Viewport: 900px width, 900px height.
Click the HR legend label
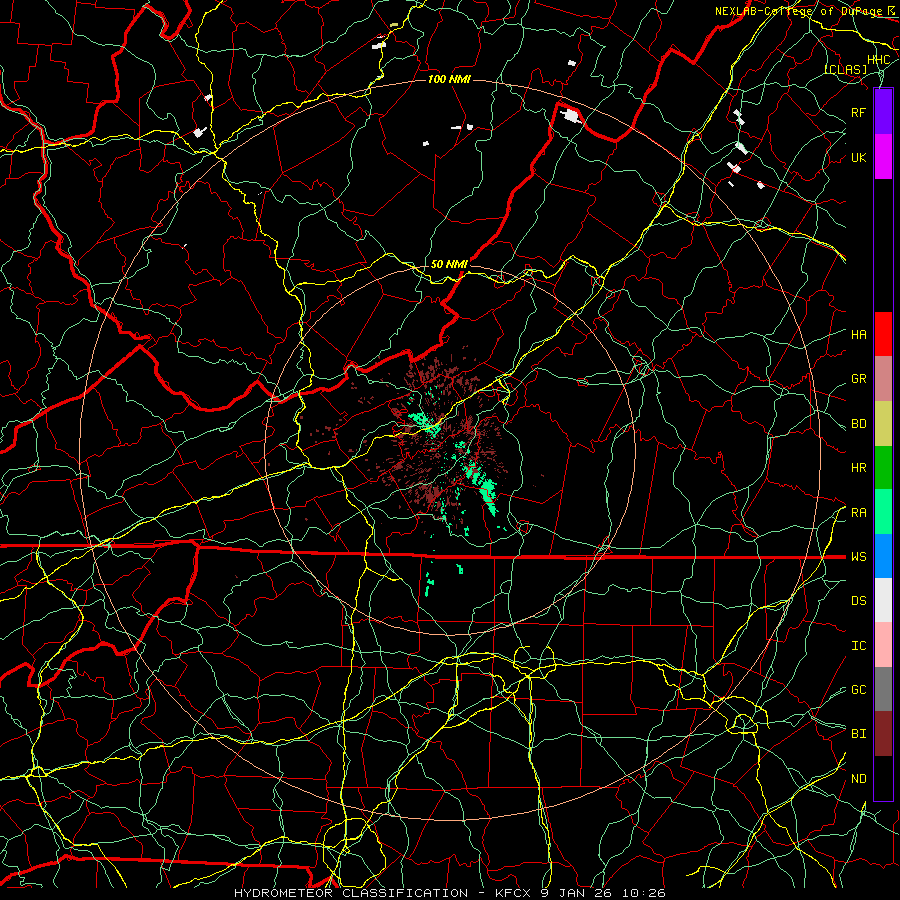[x=858, y=468]
